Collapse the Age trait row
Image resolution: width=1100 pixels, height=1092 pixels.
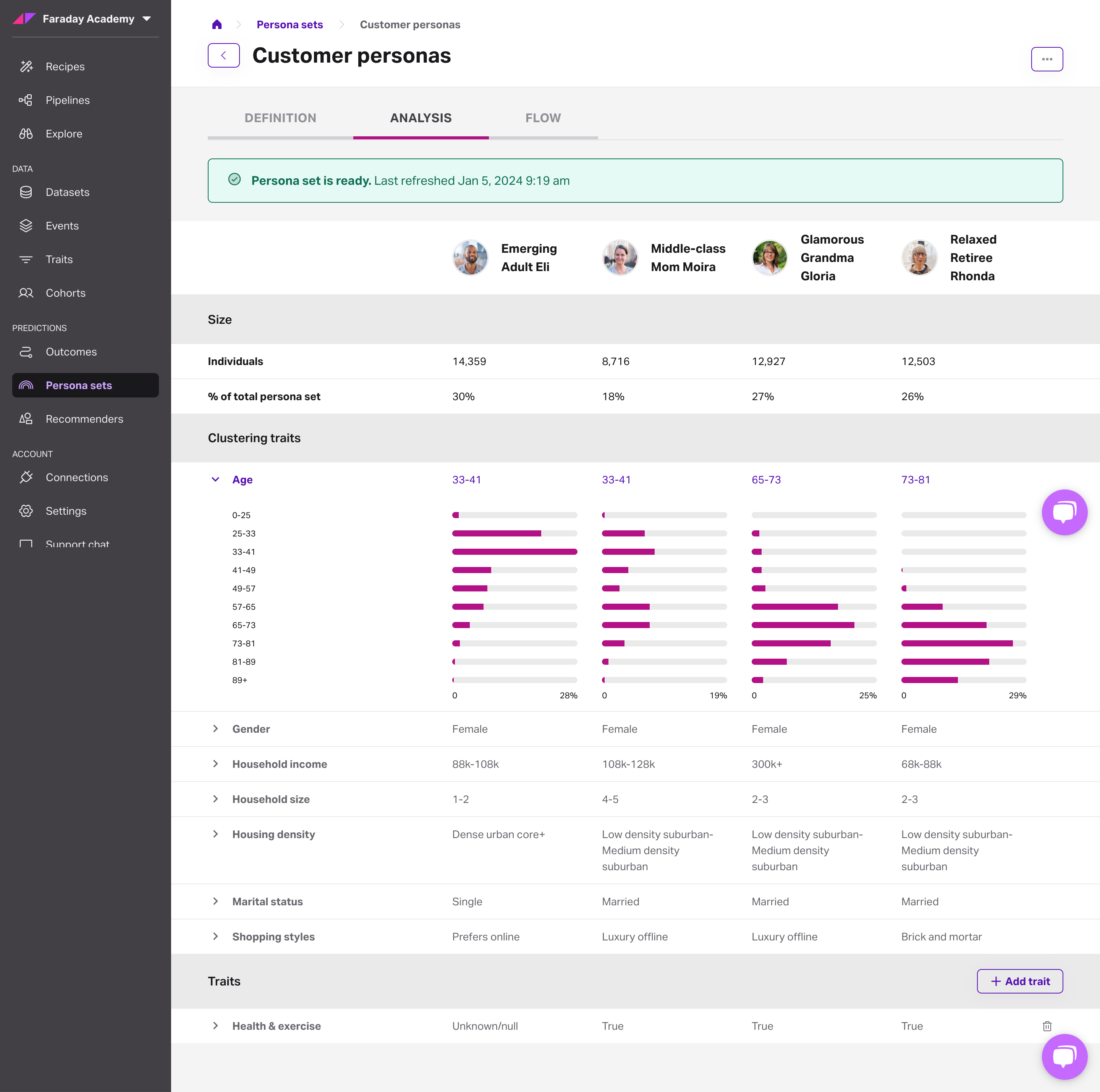215,480
